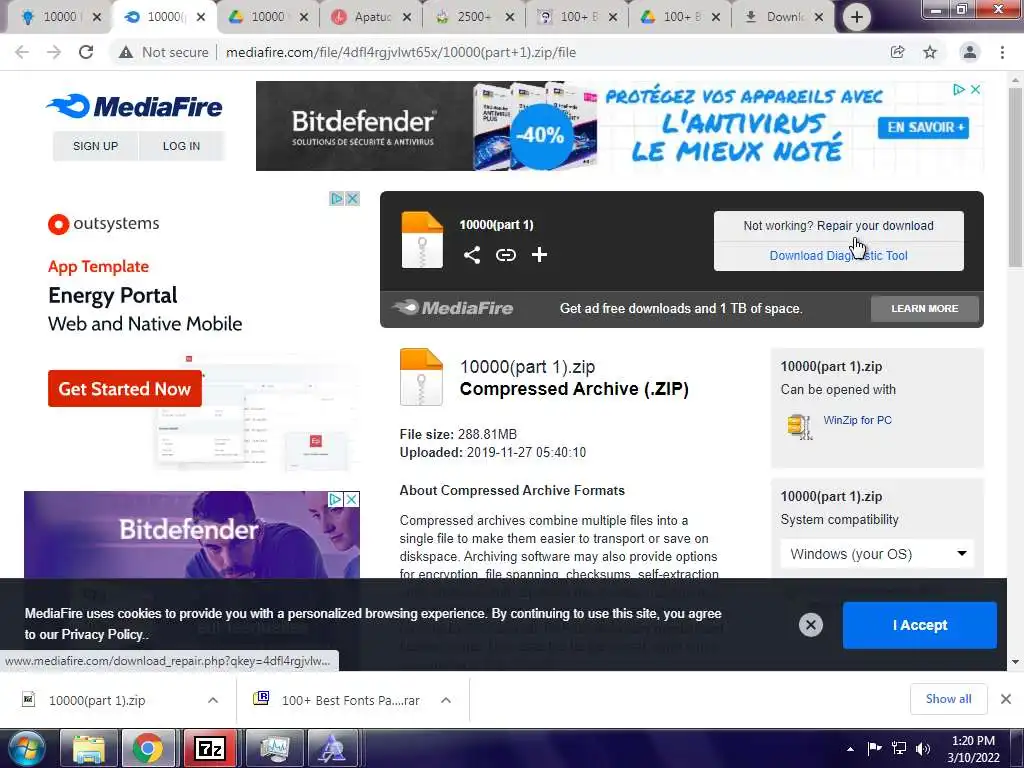Open the downloaded 10000(part 1).zip file
Screen dimensions: 1024x768
point(97,700)
